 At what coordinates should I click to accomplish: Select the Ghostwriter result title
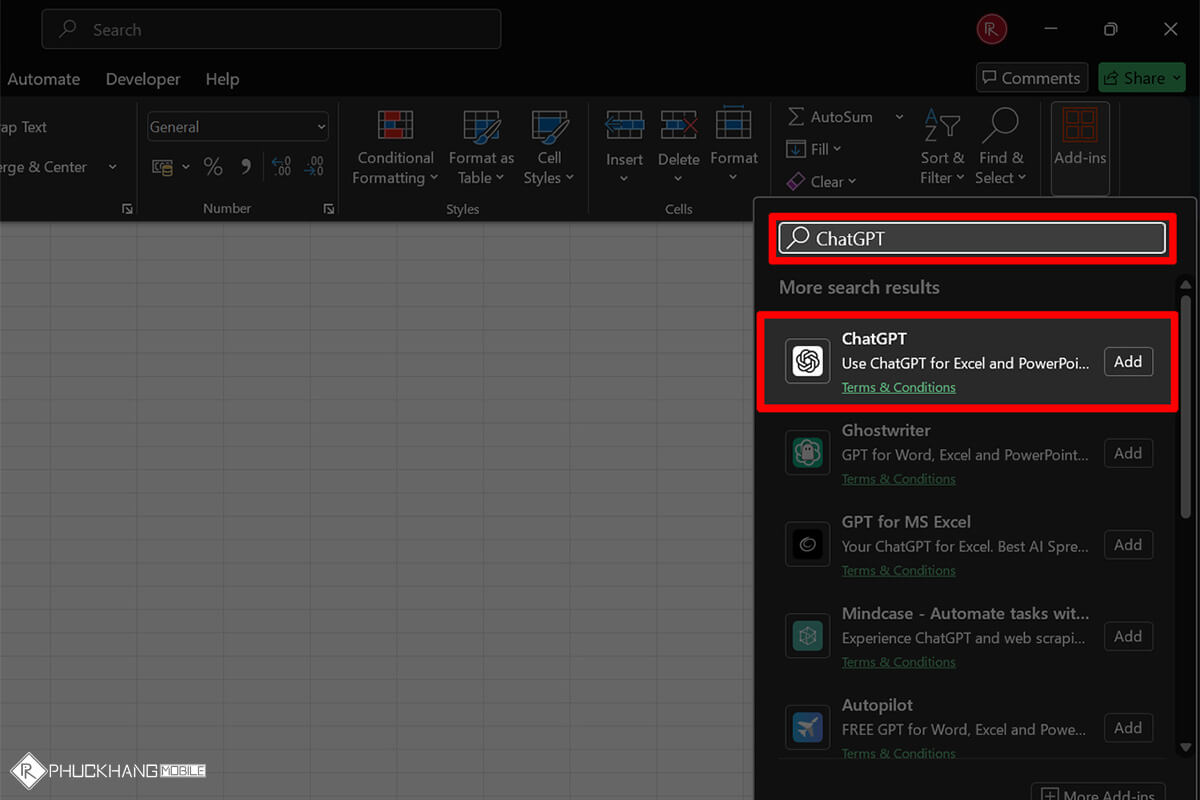[886, 430]
